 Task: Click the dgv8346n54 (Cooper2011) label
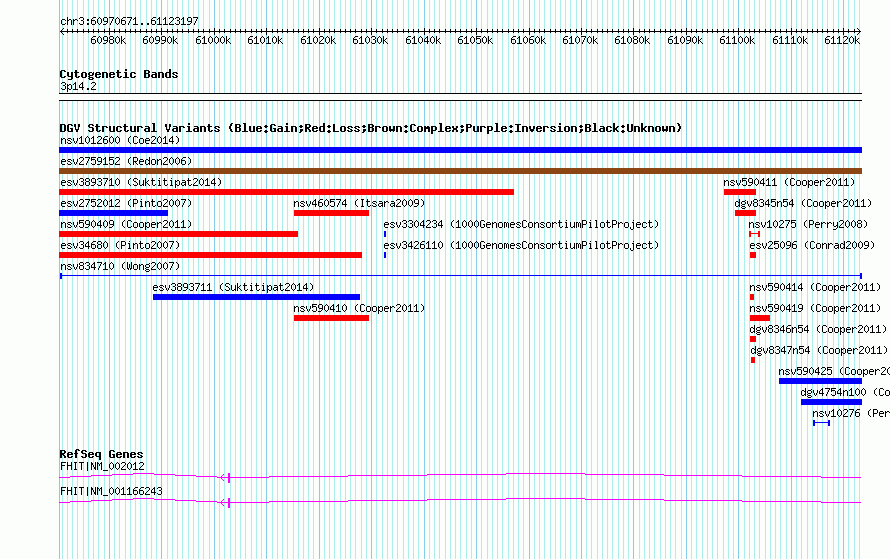click(818, 329)
